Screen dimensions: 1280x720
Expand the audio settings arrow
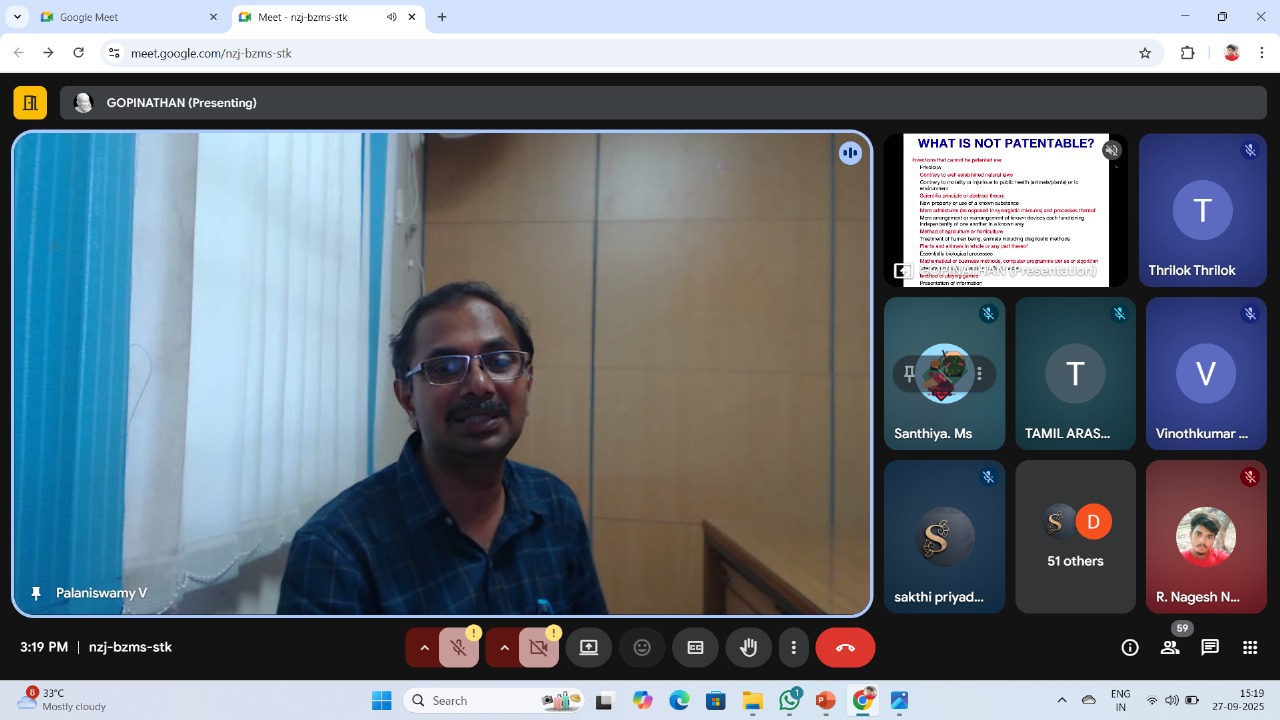[x=424, y=648]
